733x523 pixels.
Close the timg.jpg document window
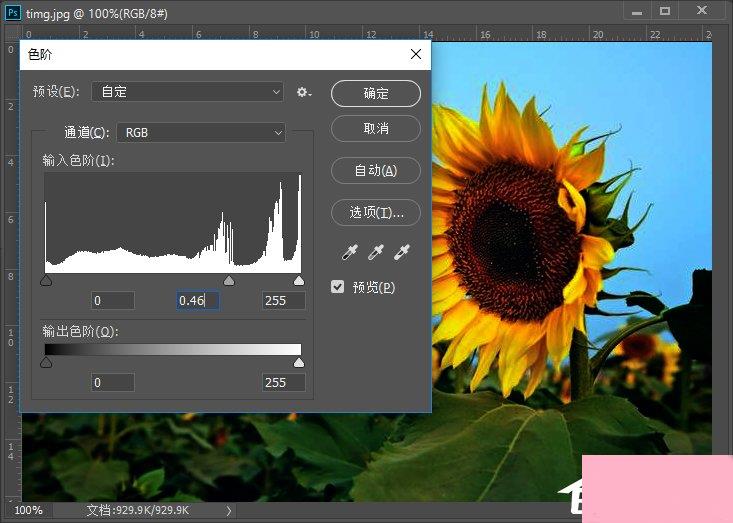point(702,10)
